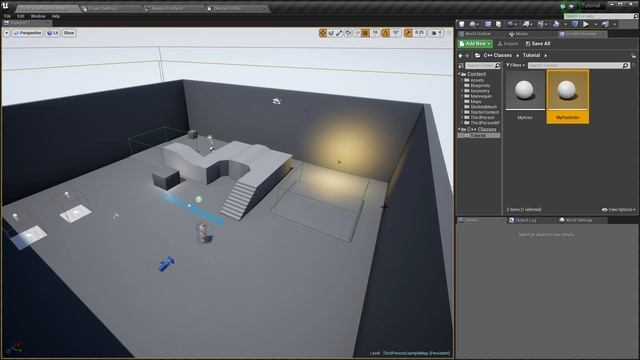Click the Settings toolbar icon

point(511,24)
